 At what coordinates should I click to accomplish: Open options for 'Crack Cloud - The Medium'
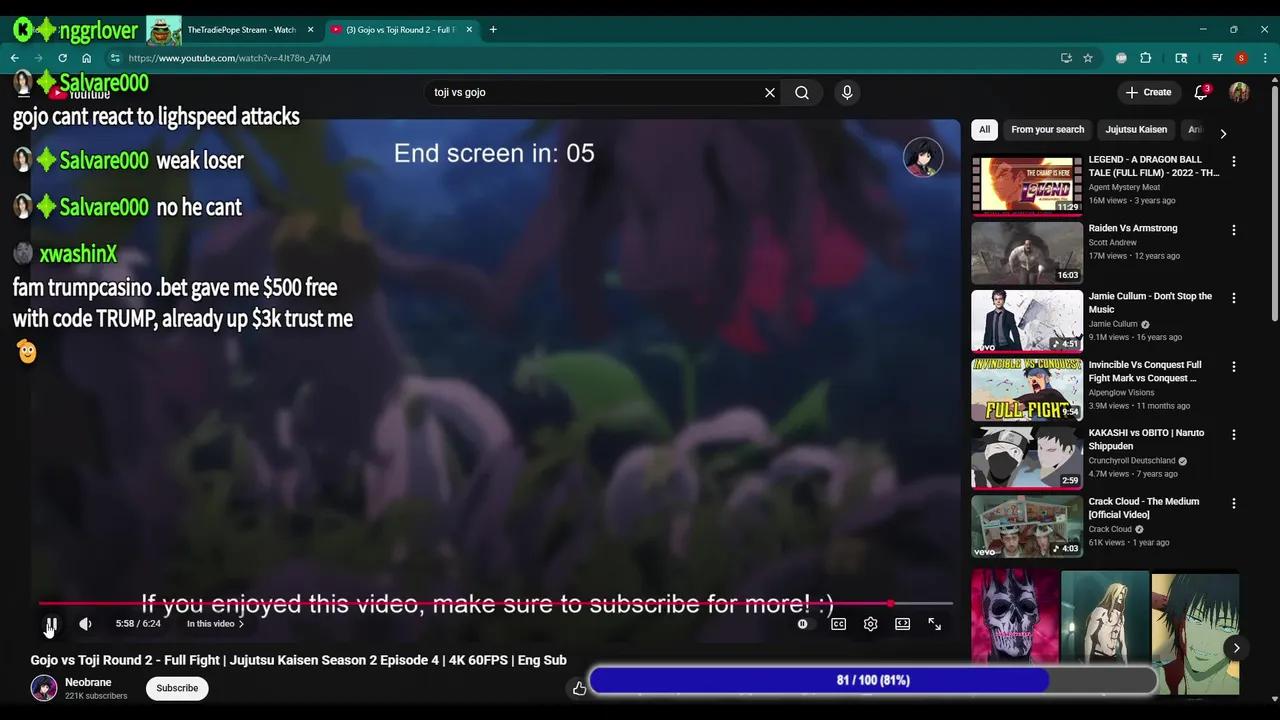pyautogui.click(x=1234, y=503)
